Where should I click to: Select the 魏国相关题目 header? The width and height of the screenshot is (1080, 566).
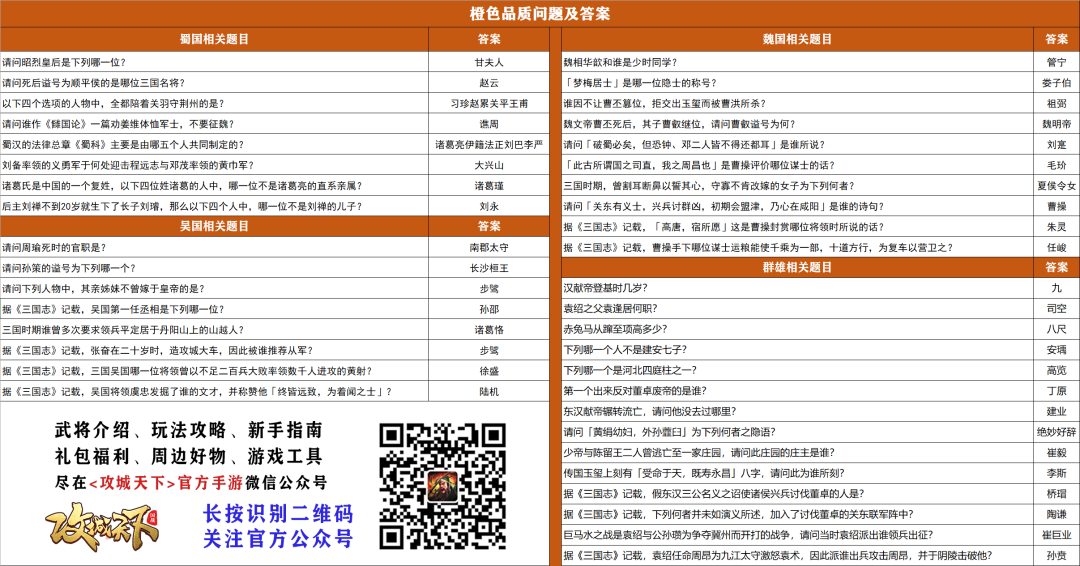797,40
